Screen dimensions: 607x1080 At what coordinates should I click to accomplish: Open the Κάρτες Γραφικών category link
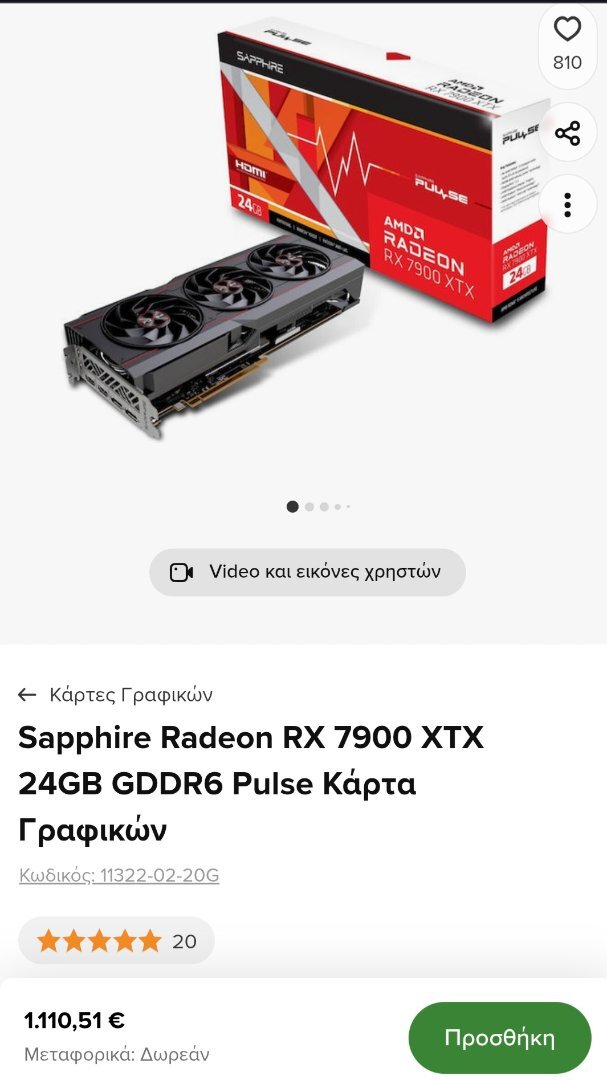click(131, 694)
